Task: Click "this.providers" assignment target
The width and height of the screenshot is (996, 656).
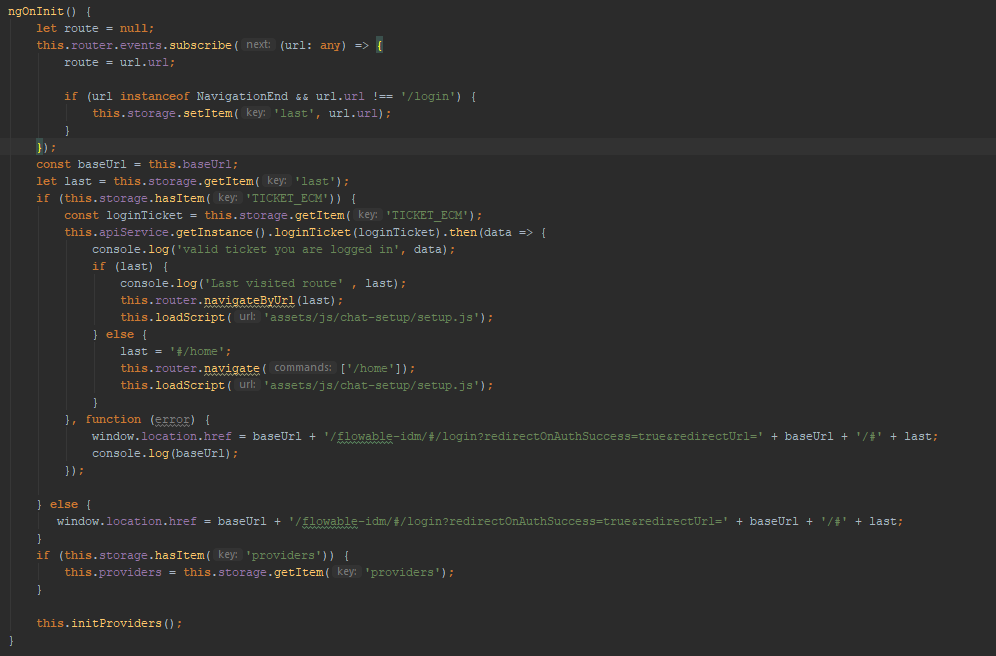Action: point(113,573)
